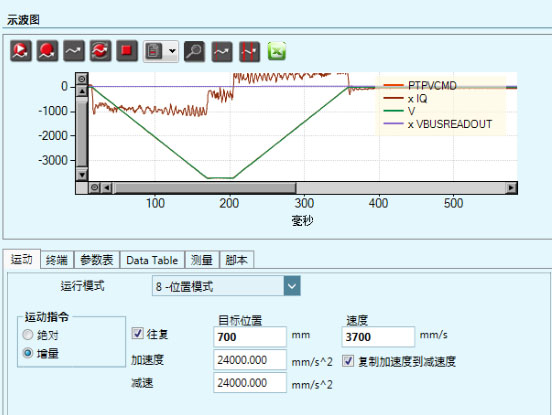Click the record and play scope icon

click(21, 51)
